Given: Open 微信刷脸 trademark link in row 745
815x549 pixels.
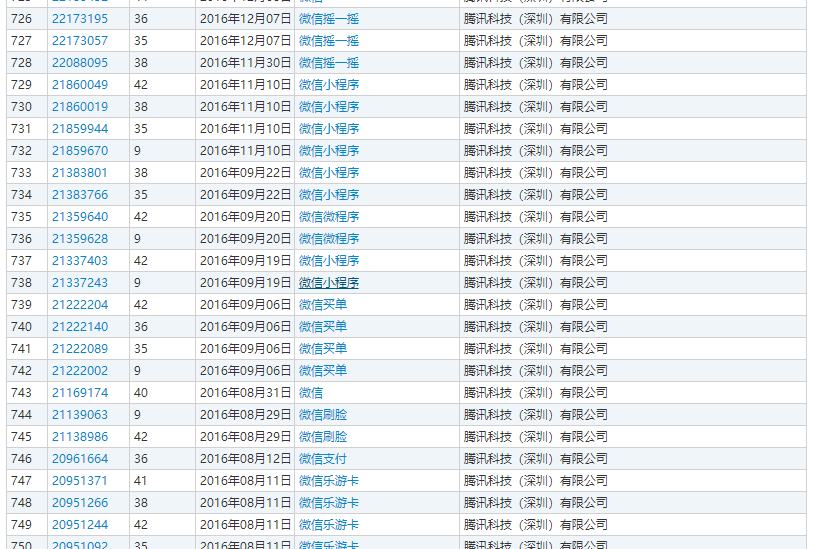Looking at the screenshot, I should point(323,437).
